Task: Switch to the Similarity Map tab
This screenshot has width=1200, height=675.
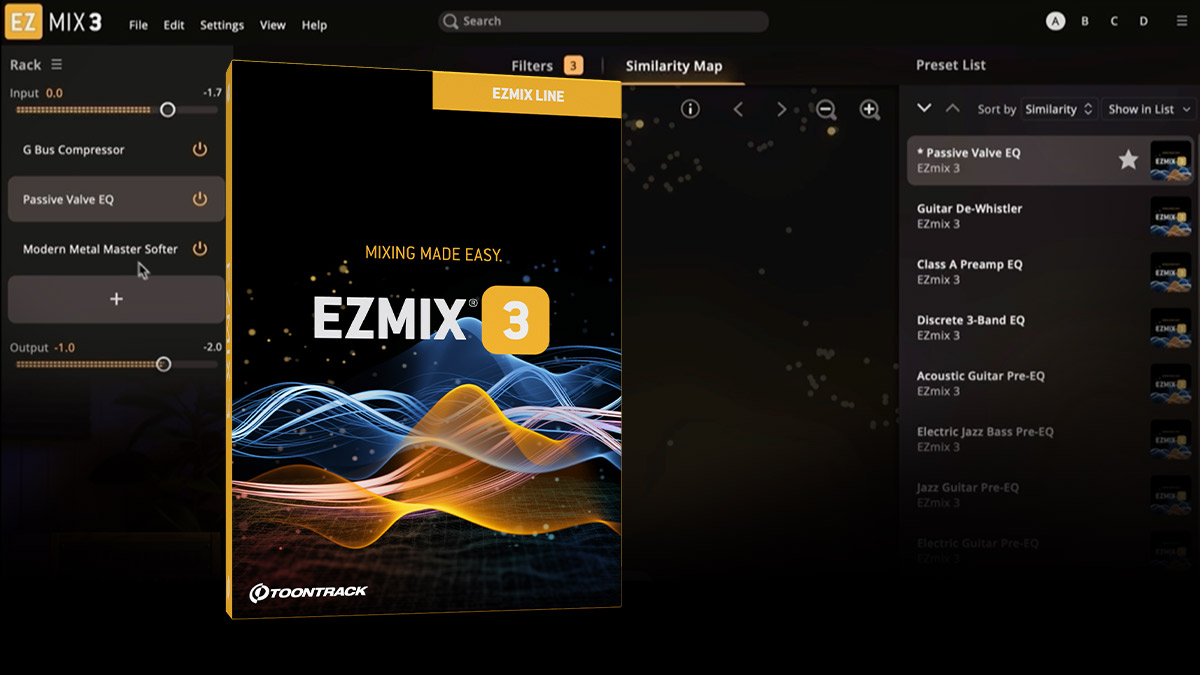Action: pyautogui.click(x=674, y=66)
